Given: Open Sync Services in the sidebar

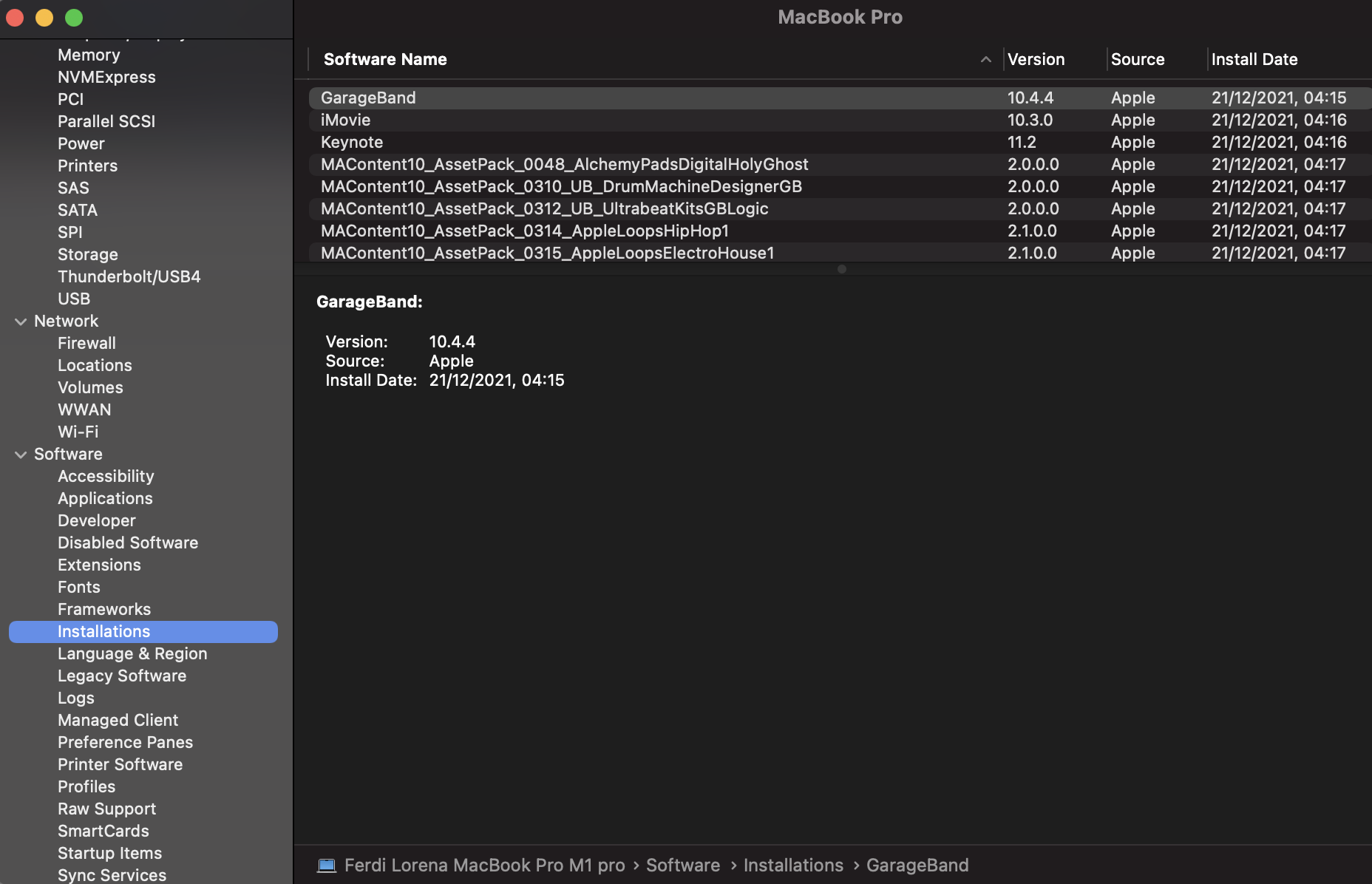Looking at the screenshot, I should (112, 875).
